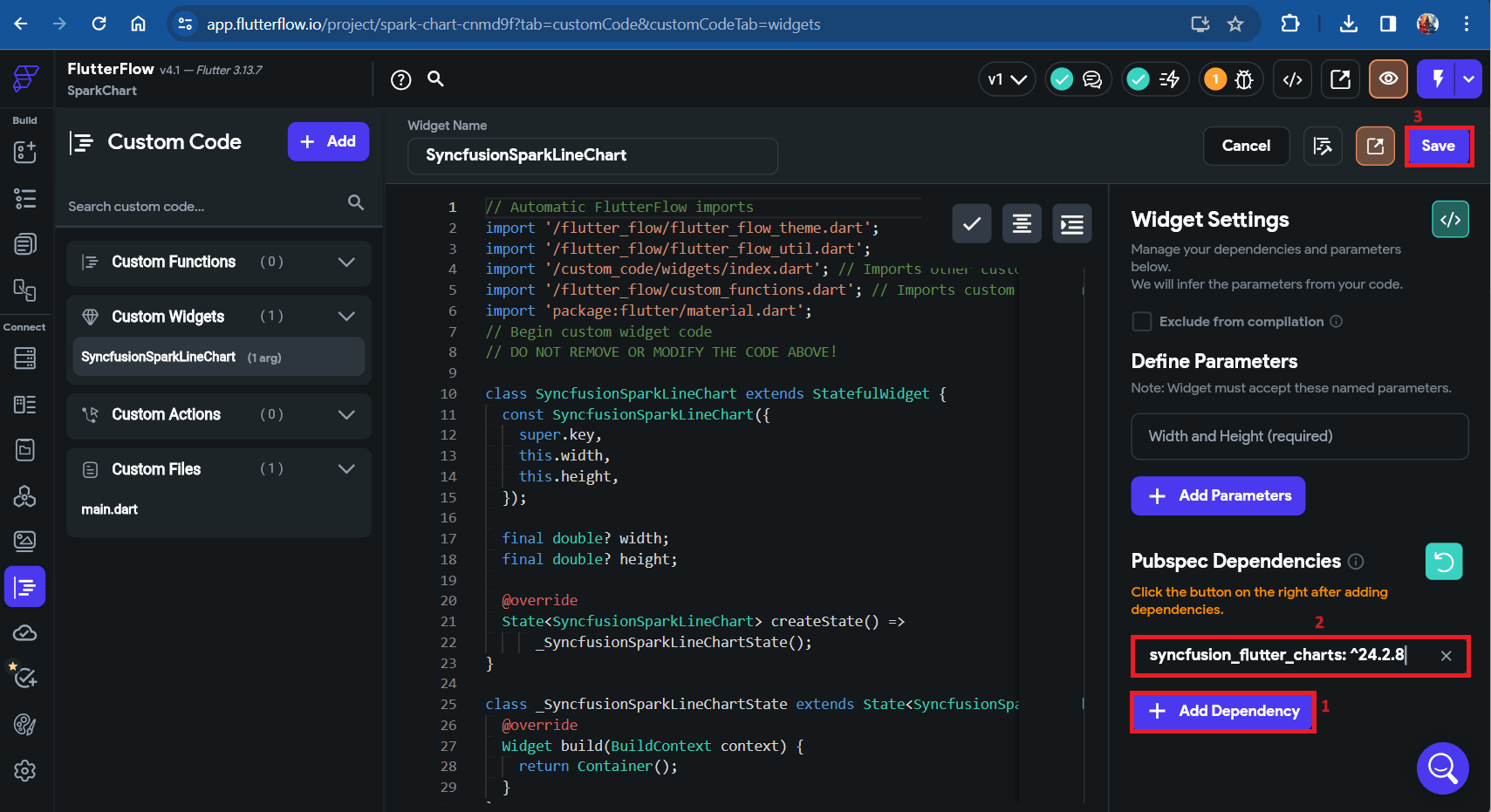Click the checkmark compile code button

(x=972, y=224)
